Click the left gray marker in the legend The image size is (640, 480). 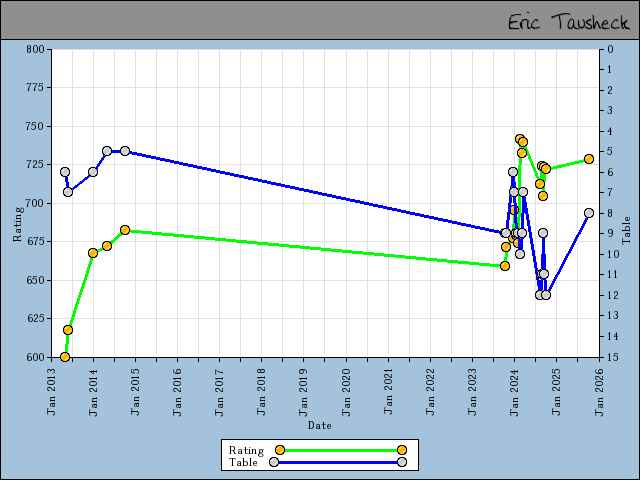coord(273,462)
